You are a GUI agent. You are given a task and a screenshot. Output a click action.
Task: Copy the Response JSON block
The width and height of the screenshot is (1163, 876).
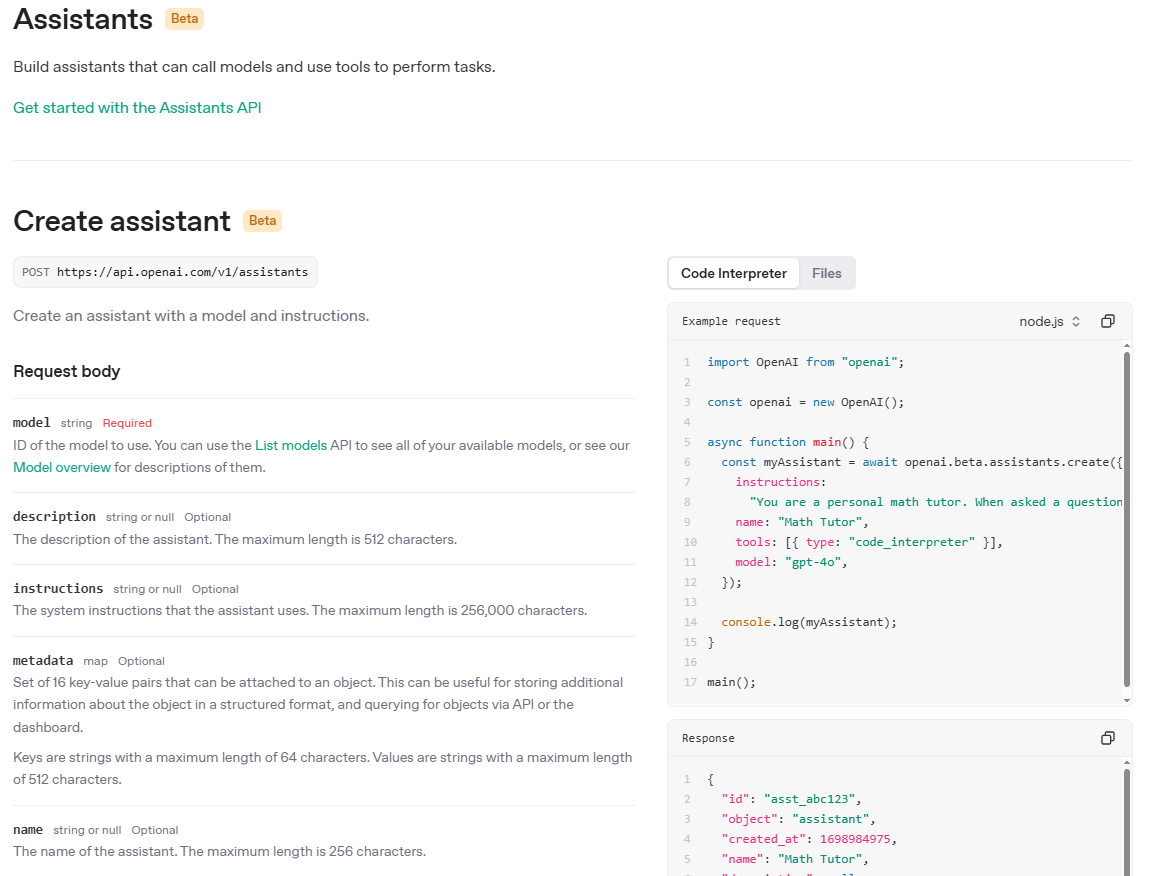click(1107, 738)
